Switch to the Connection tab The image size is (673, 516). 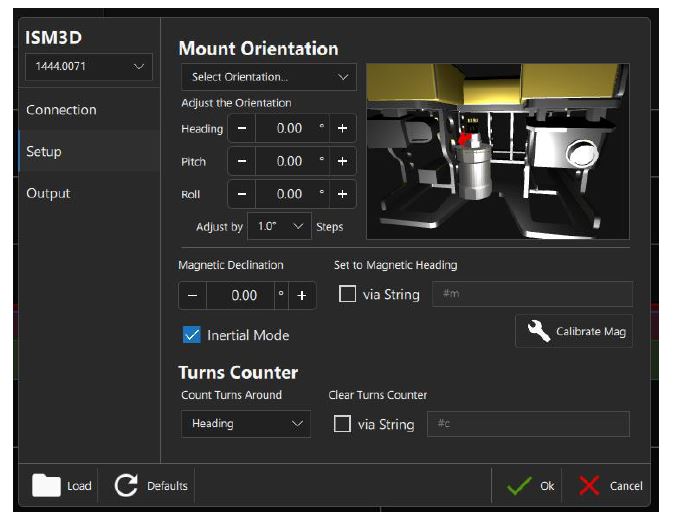(61, 110)
